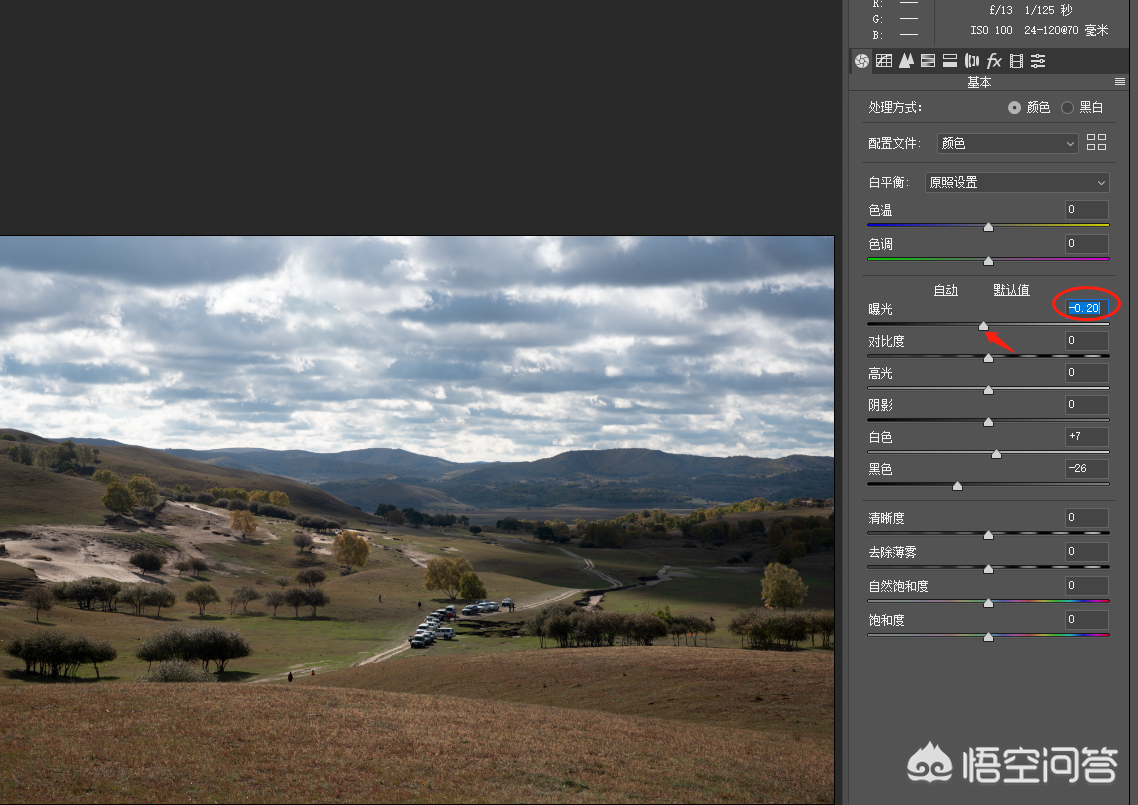
Task: Open the 配置文件 profile dropdown
Action: pos(1007,143)
